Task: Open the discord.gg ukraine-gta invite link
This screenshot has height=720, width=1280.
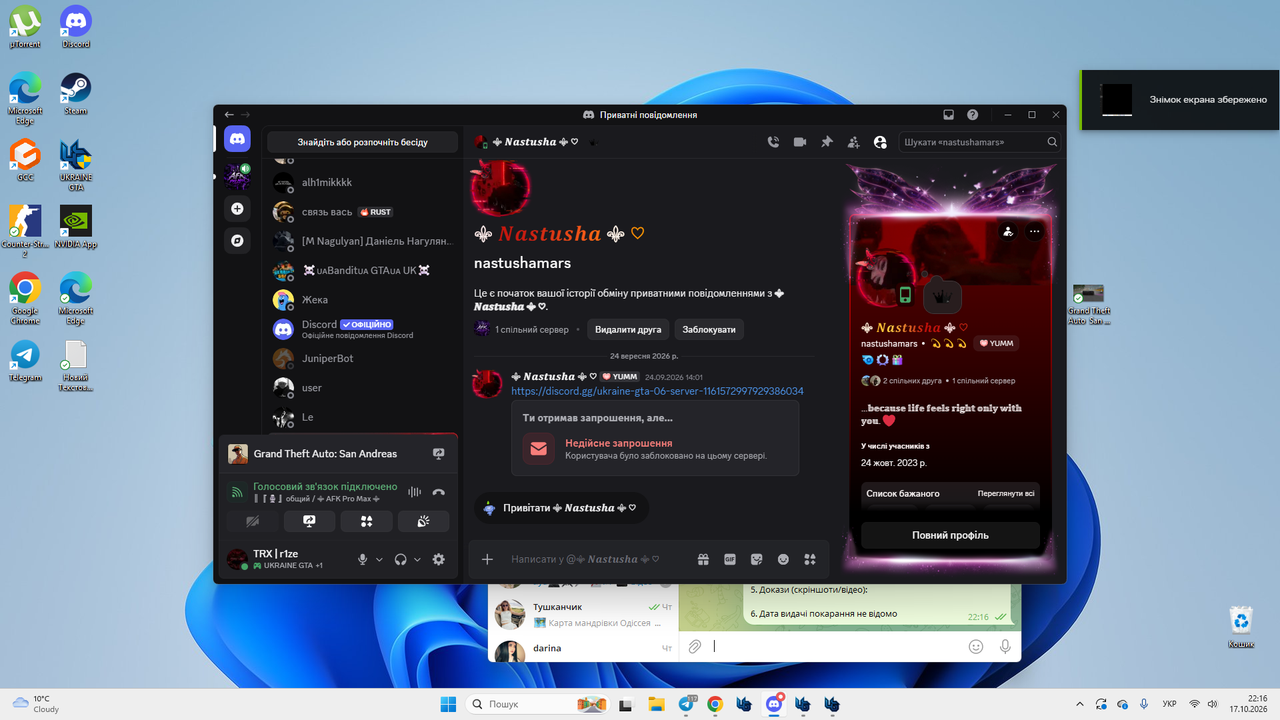Action: (657, 391)
